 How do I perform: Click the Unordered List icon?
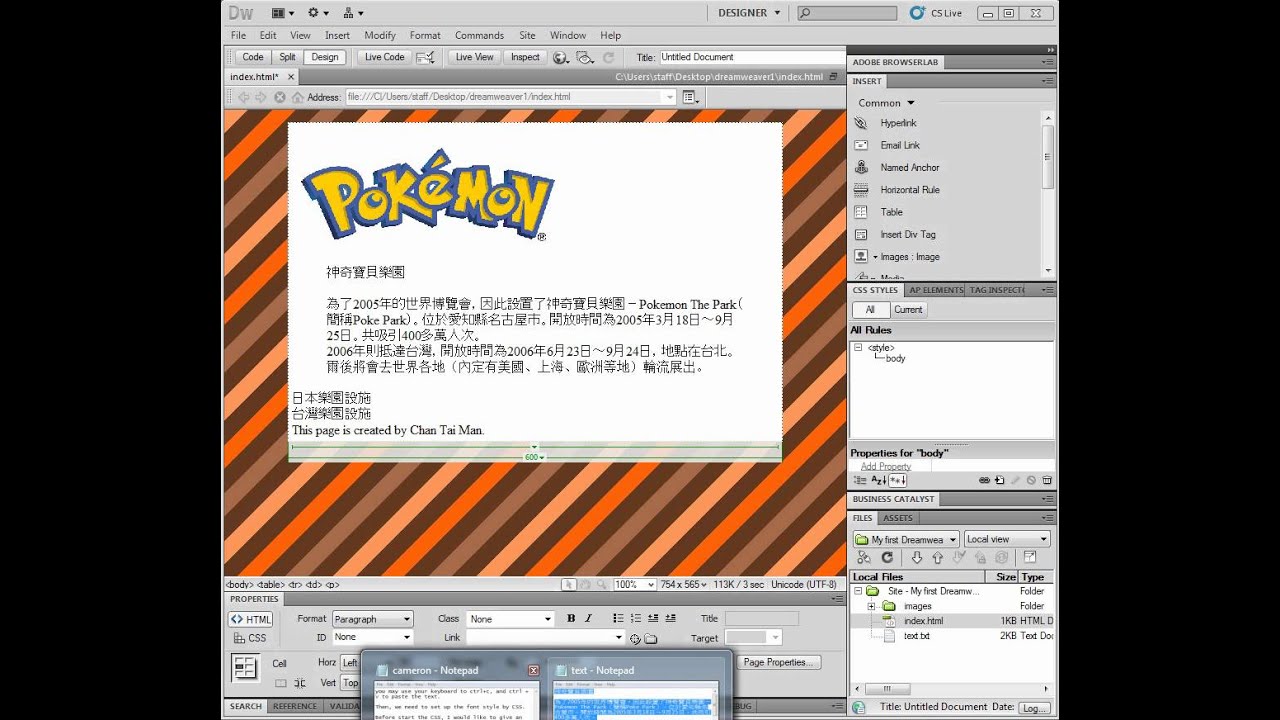coord(618,618)
